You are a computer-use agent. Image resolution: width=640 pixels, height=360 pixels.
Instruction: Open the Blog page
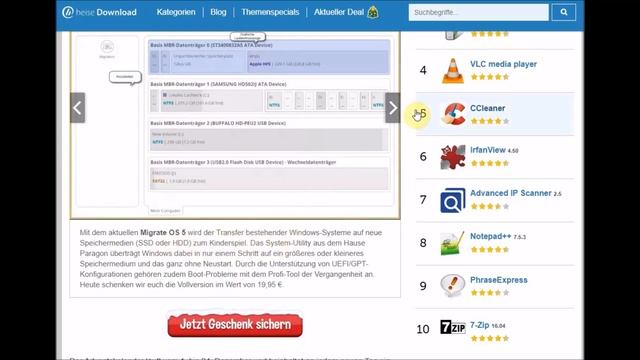pos(218,12)
